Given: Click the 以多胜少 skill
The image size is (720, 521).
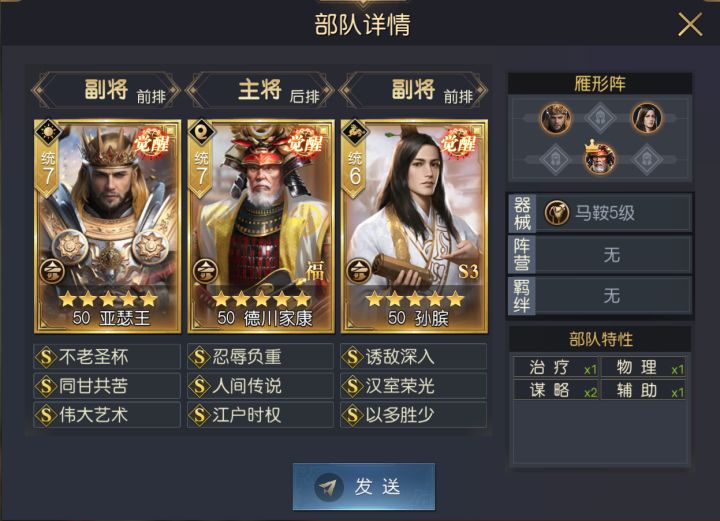Looking at the screenshot, I should [413, 415].
